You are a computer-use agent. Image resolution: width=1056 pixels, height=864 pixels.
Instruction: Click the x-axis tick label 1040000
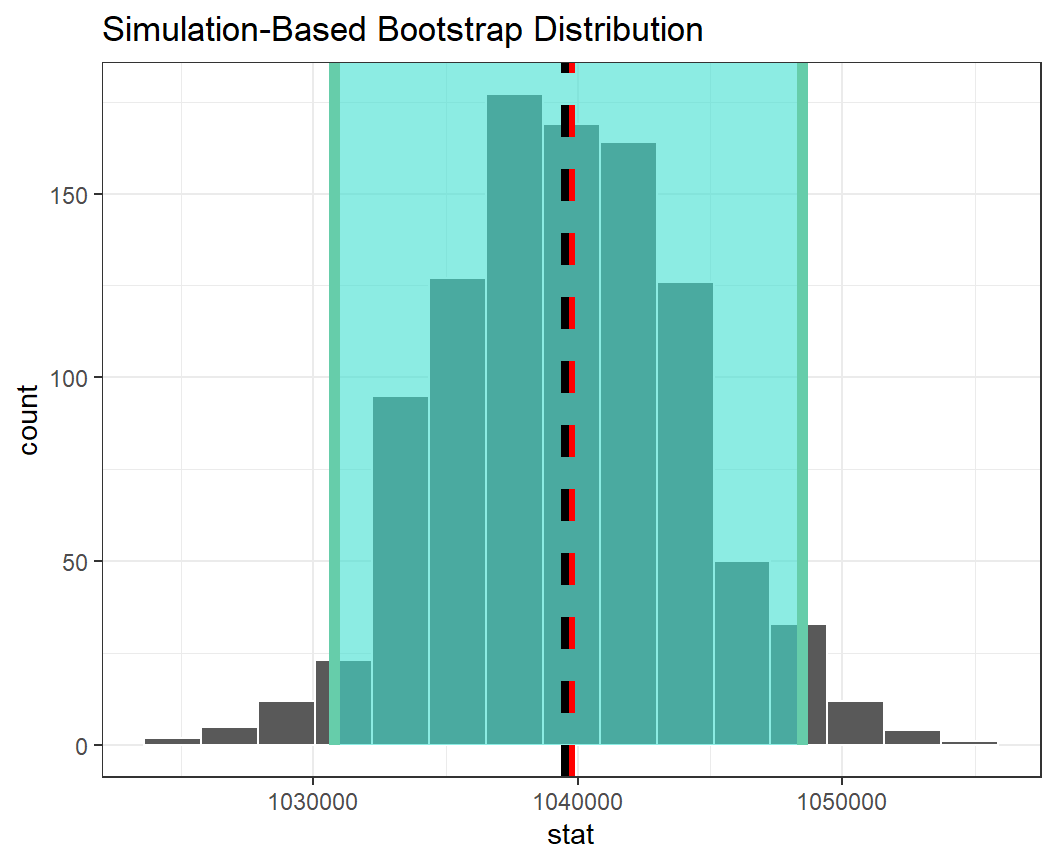point(577,801)
